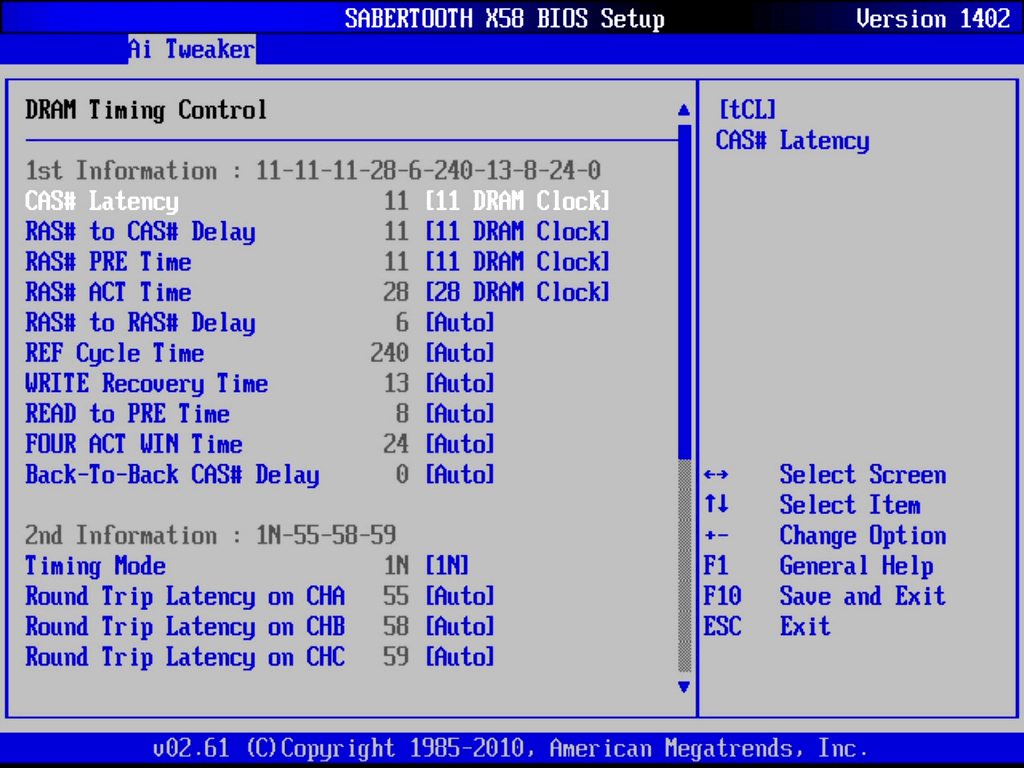The height and width of the screenshot is (768, 1024).
Task: Click the Select Item help text
Action: point(850,505)
